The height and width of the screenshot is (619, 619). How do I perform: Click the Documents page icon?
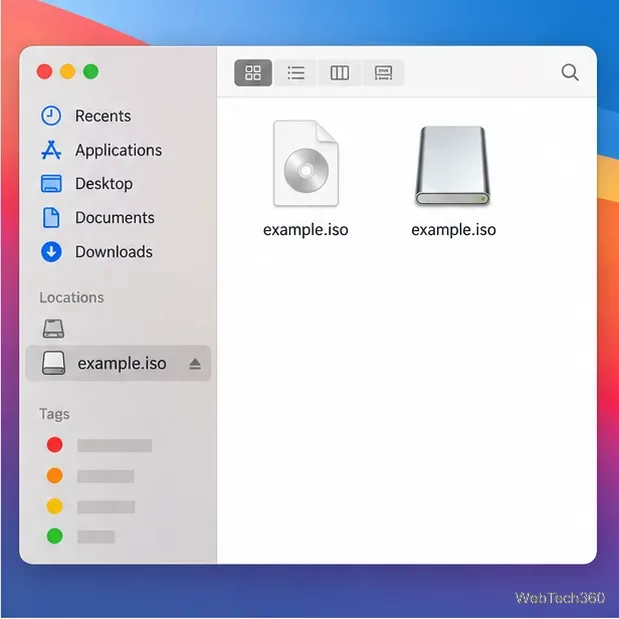(x=51, y=218)
